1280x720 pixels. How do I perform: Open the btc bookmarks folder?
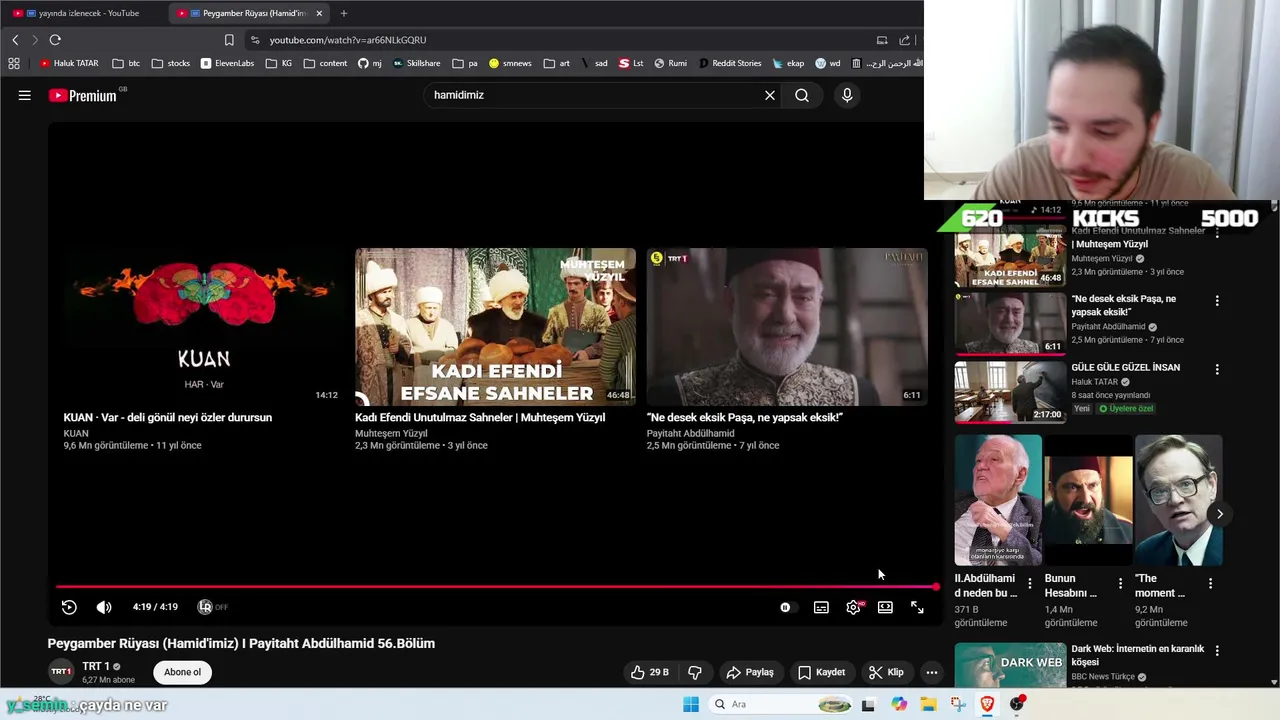tap(126, 63)
